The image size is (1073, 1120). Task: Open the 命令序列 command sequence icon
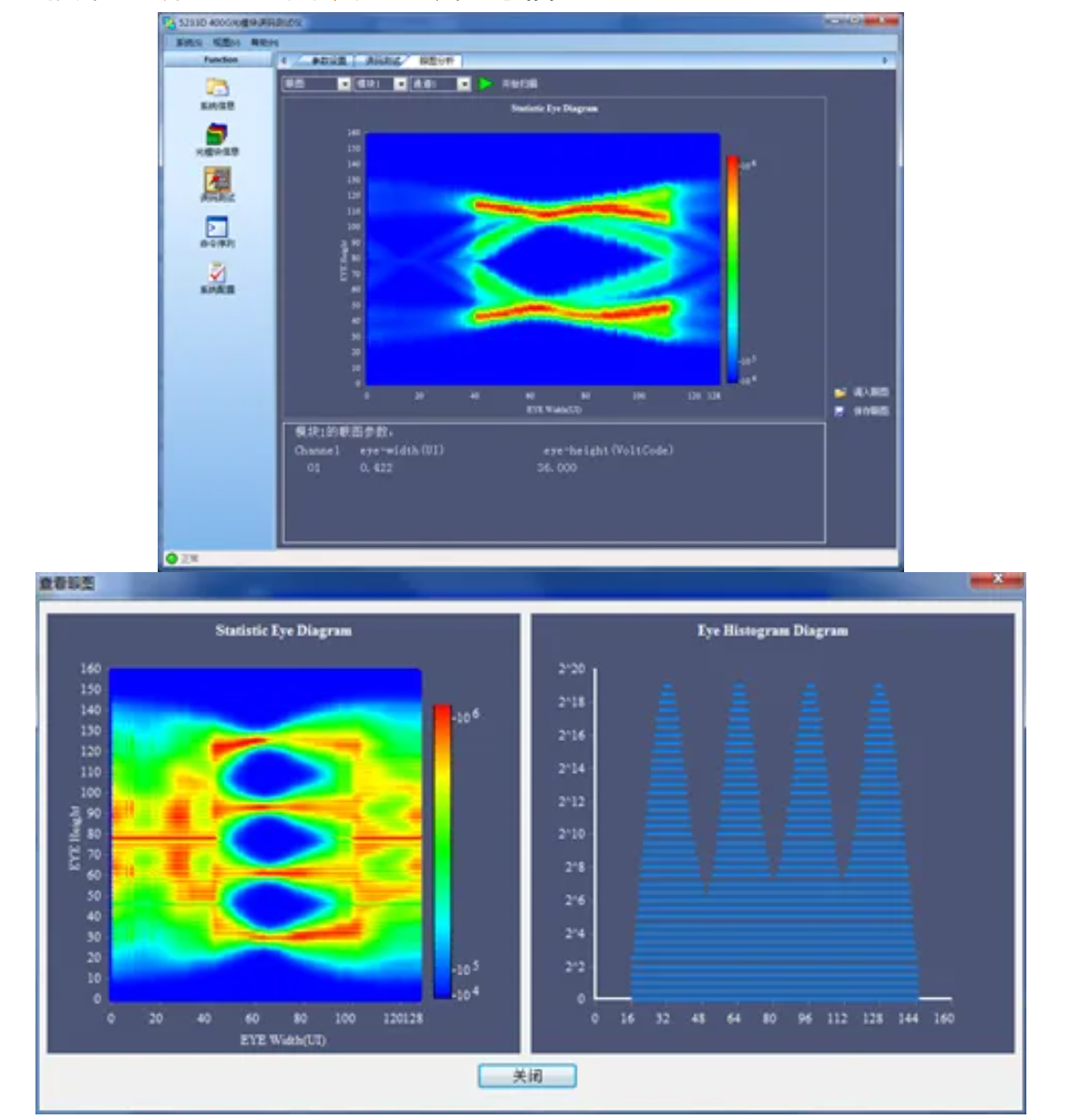(x=217, y=228)
